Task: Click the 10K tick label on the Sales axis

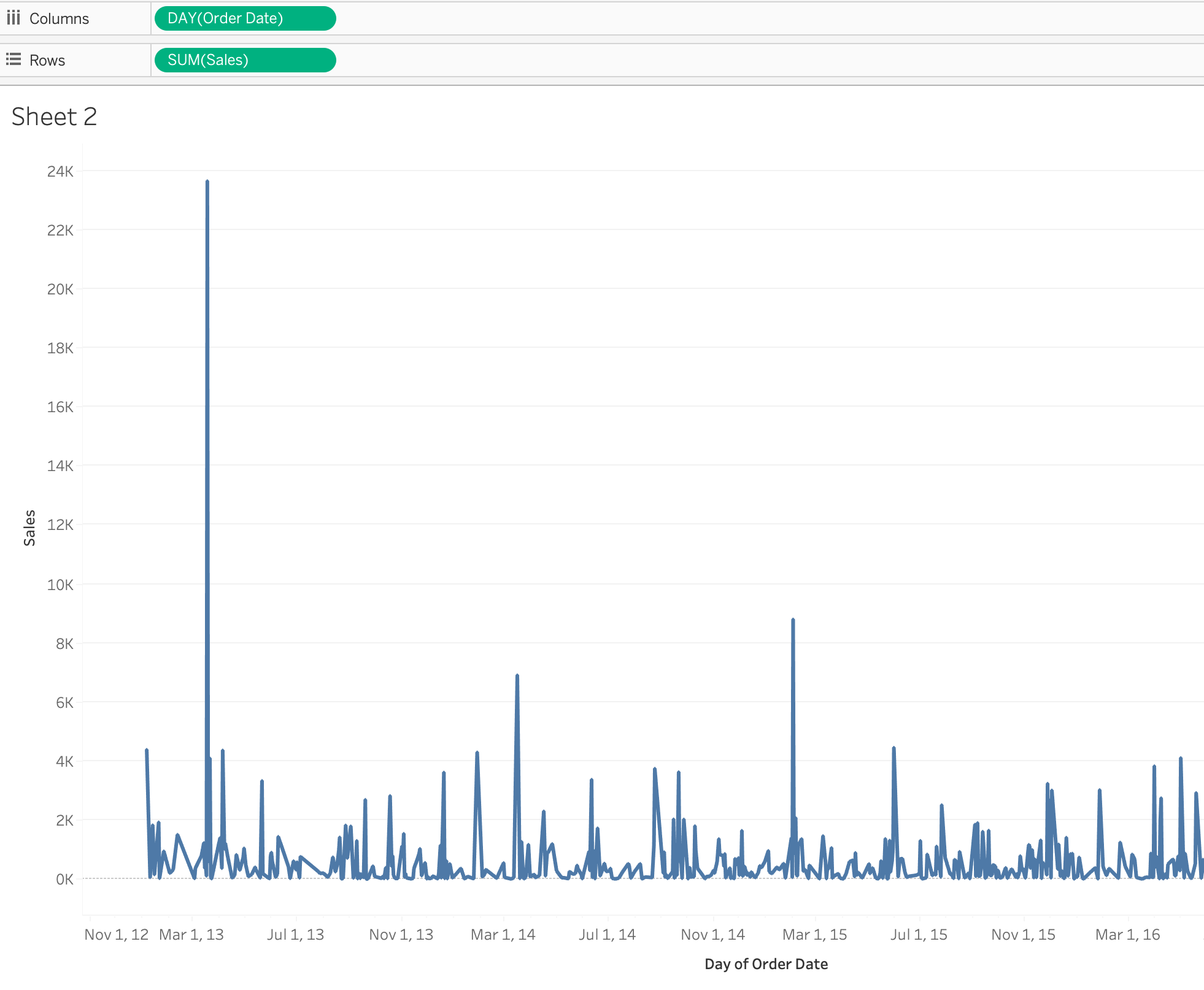Action: tap(60, 585)
